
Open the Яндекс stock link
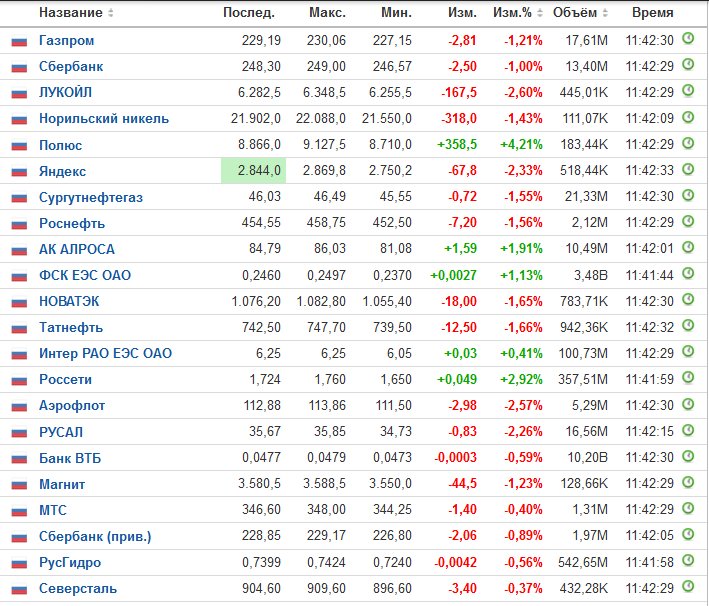coord(62,171)
